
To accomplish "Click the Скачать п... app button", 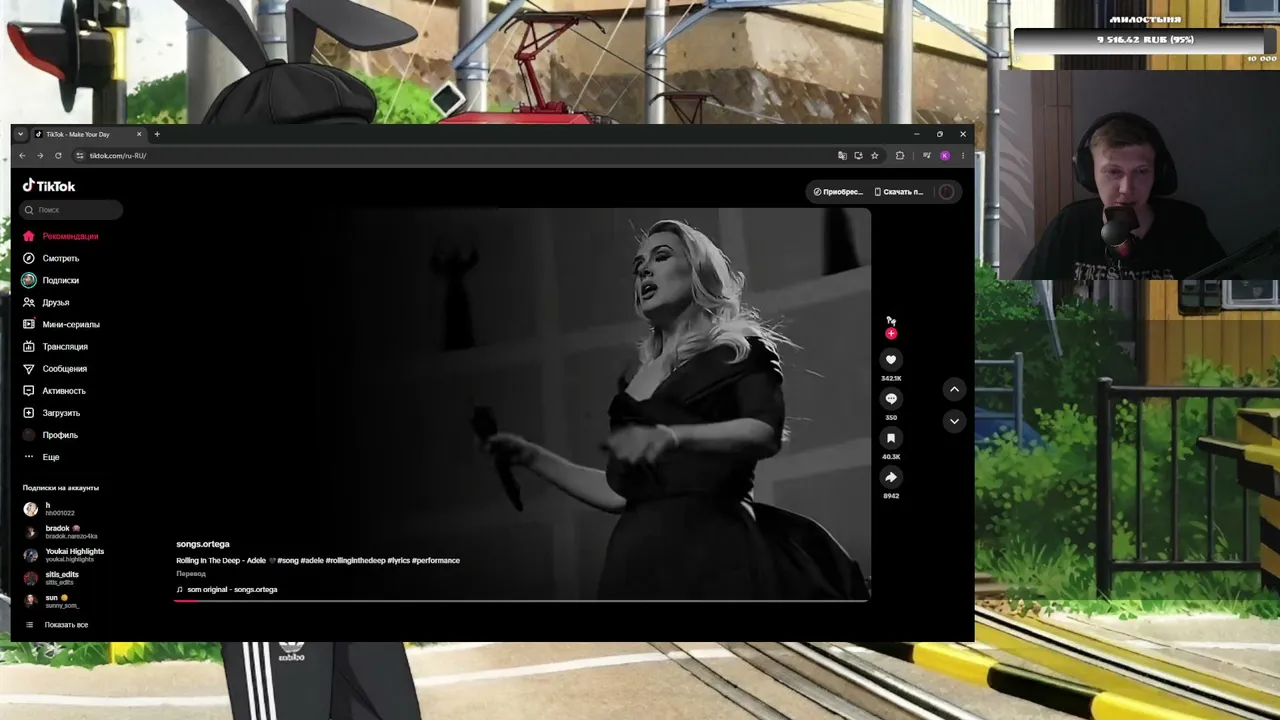I will pos(899,192).
